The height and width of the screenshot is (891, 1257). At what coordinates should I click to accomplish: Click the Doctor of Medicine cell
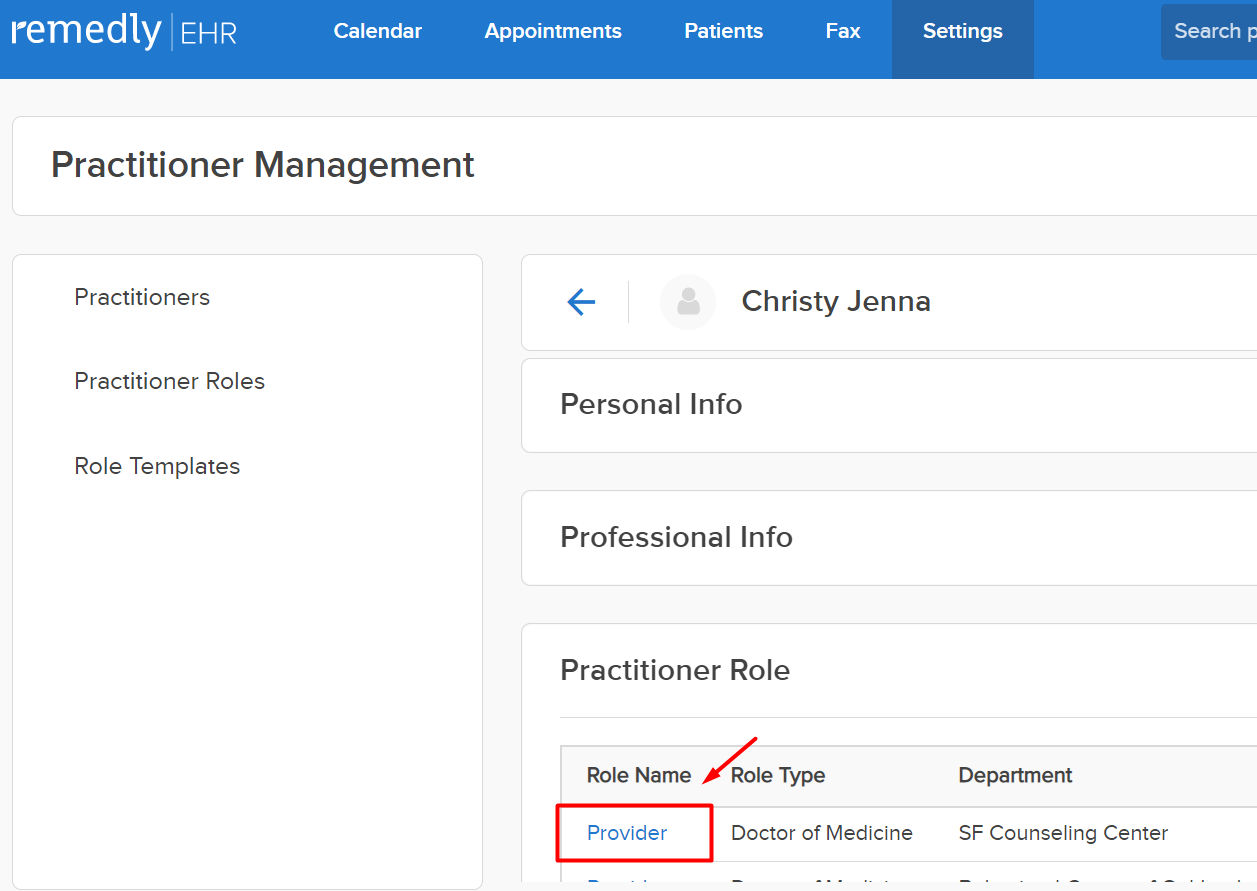pos(822,833)
